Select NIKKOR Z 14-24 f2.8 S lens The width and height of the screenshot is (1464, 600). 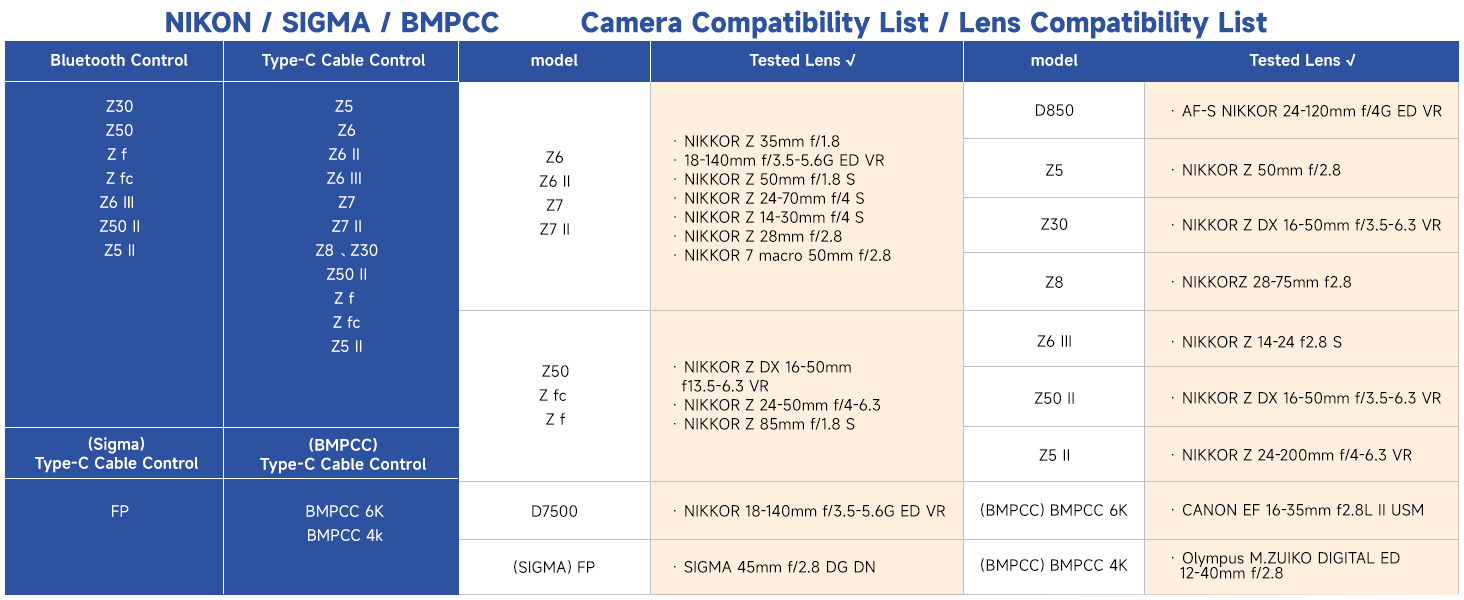pyautogui.click(x=1261, y=342)
